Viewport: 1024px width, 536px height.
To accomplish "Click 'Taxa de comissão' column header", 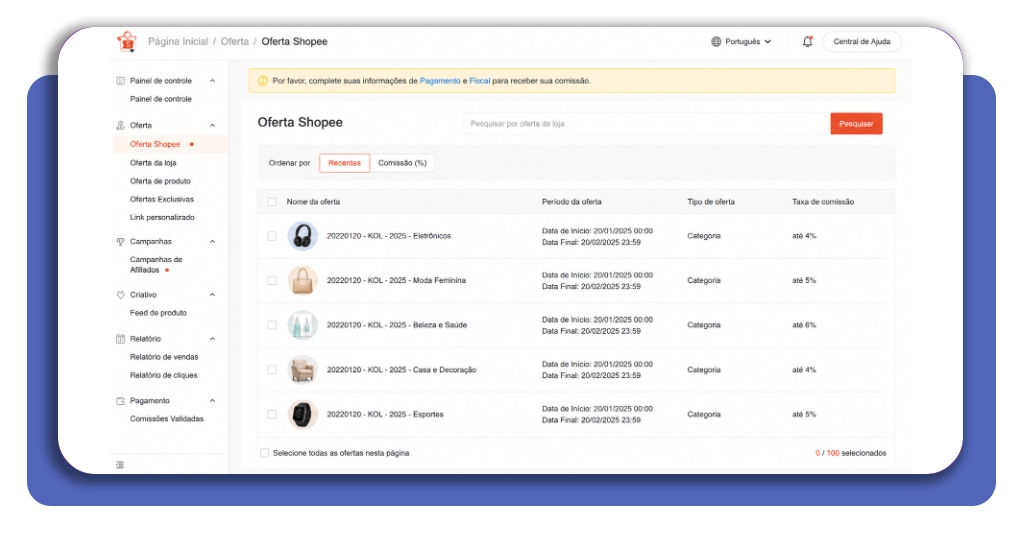I will pos(823,202).
